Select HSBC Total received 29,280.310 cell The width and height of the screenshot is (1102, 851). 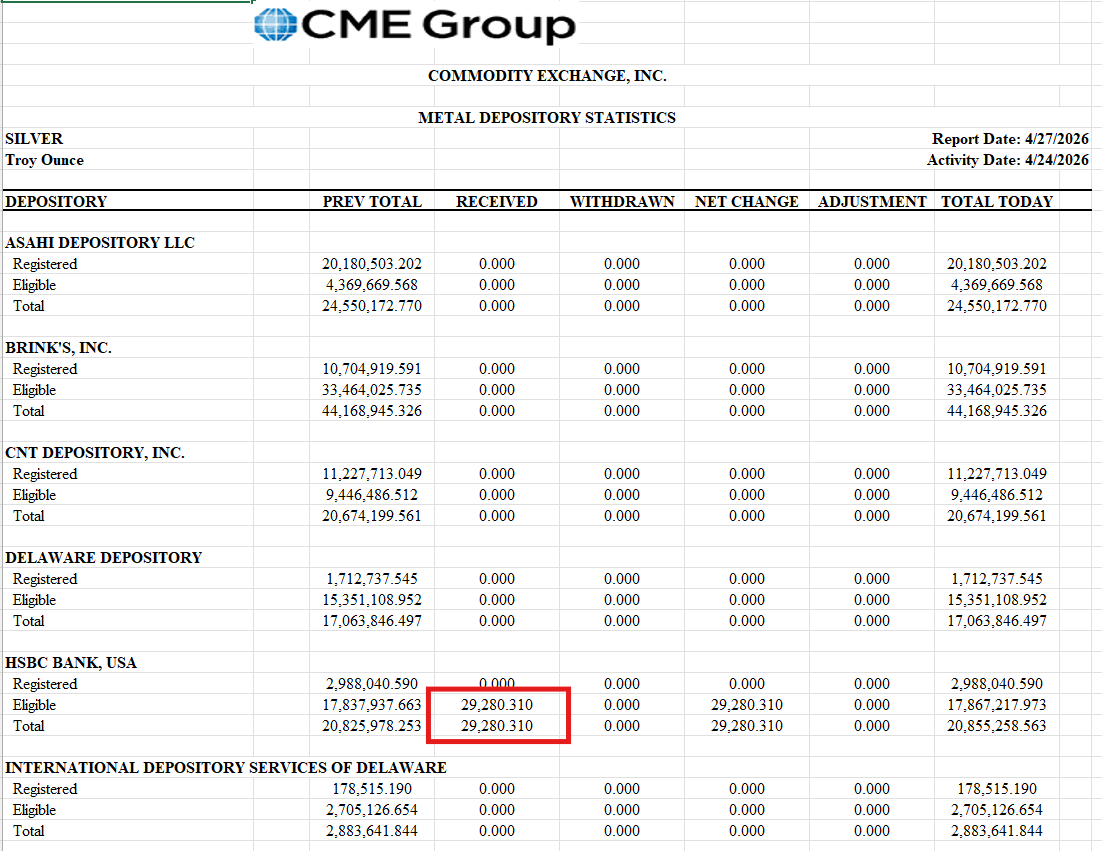click(497, 726)
